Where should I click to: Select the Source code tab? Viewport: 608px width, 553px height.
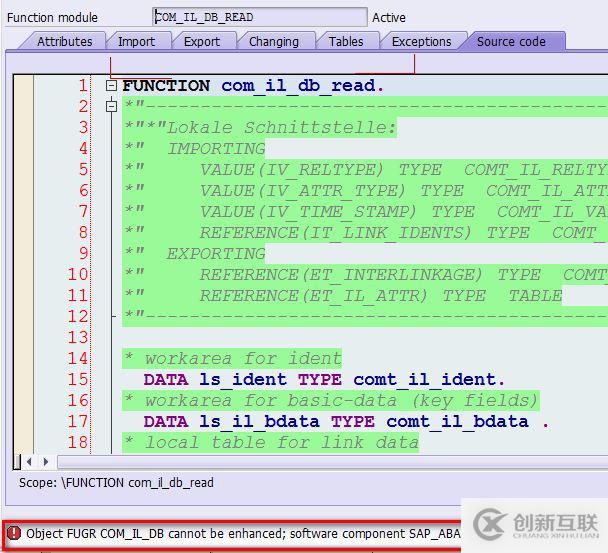click(x=511, y=41)
